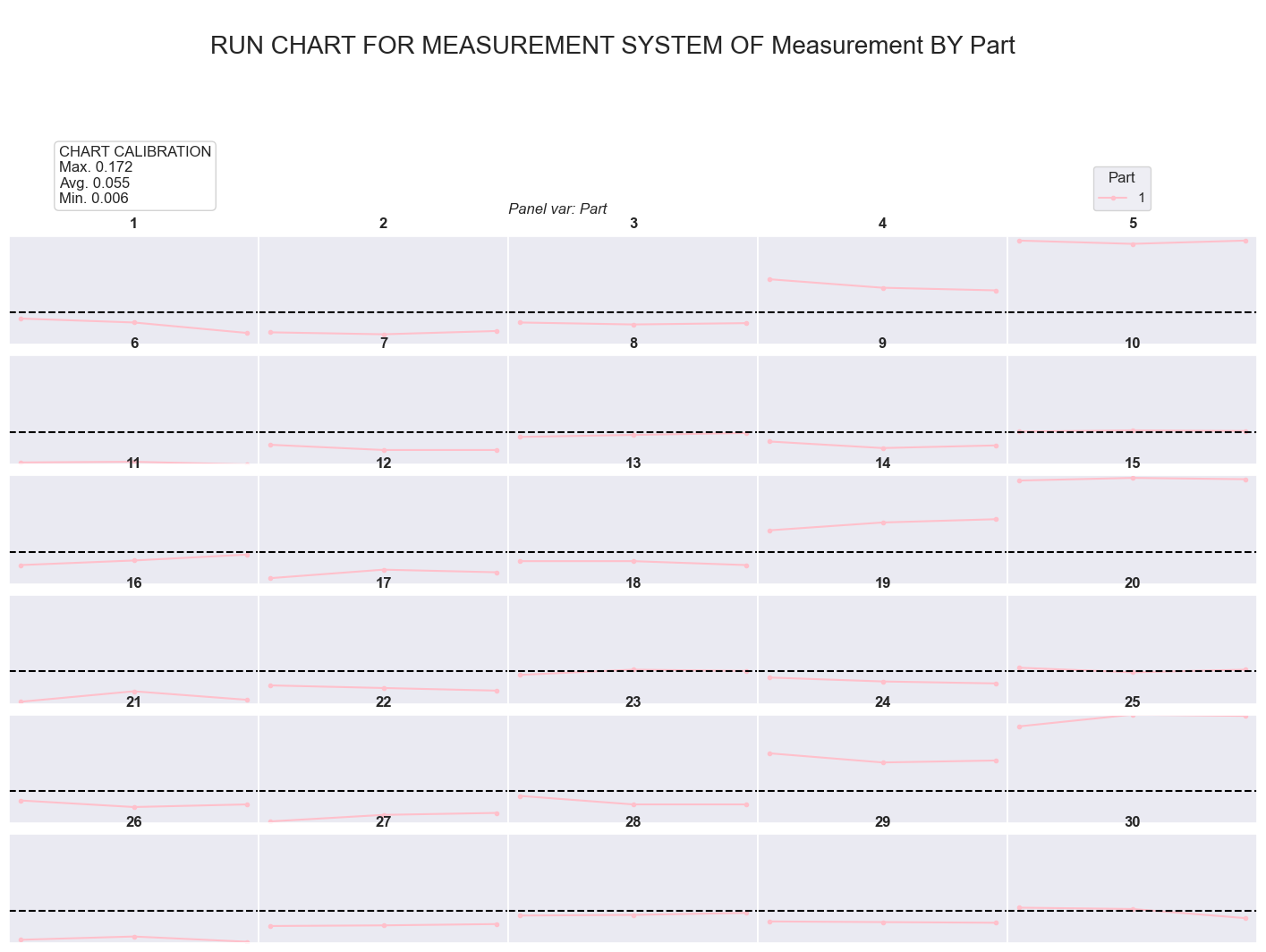
Task: Click panel title '23'
Action: tap(633, 702)
